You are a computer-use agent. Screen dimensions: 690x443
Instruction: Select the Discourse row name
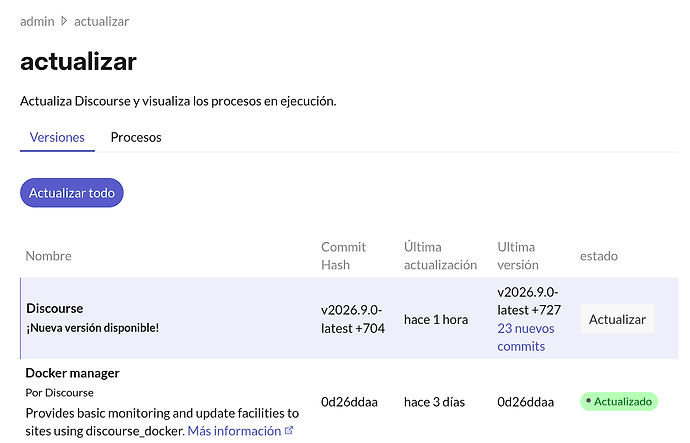(x=55, y=308)
